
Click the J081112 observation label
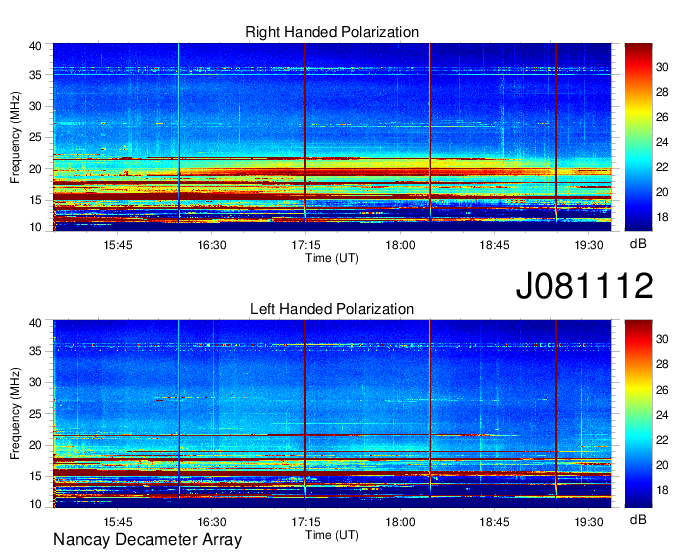(584, 286)
